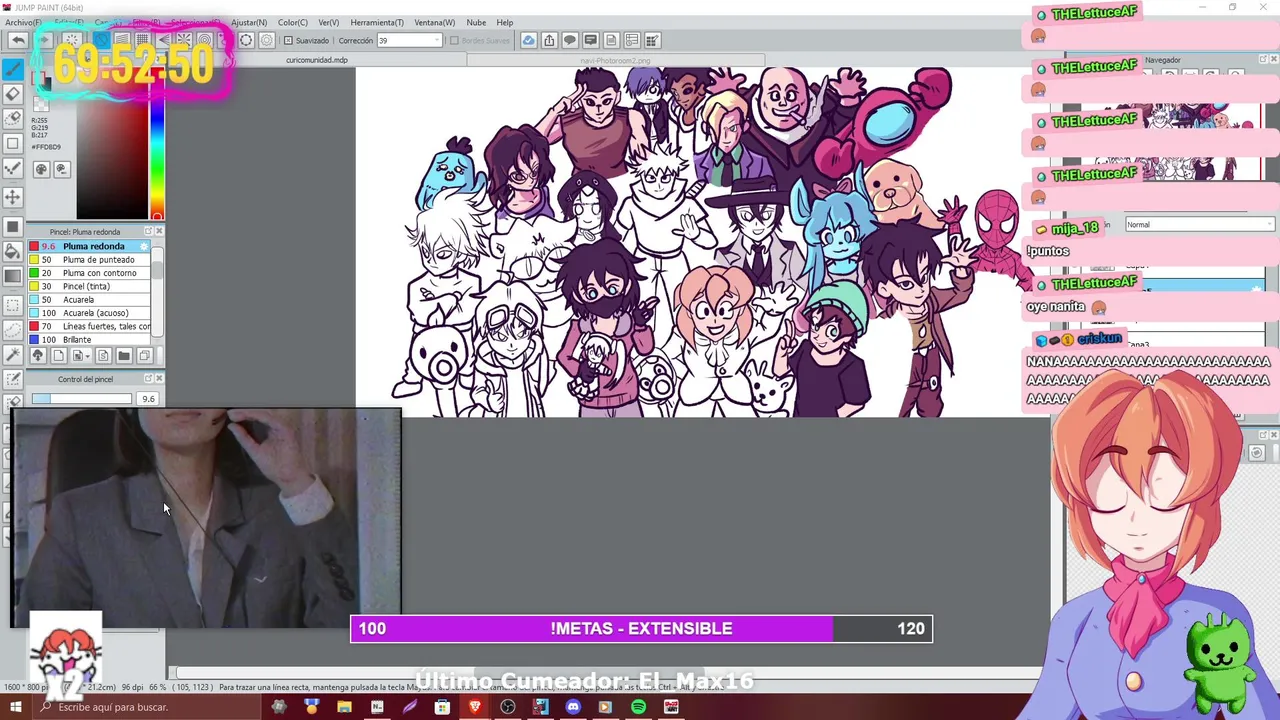Open the Ajustar menu
This screenshot has height=720, width=1280.
point(249,22)
